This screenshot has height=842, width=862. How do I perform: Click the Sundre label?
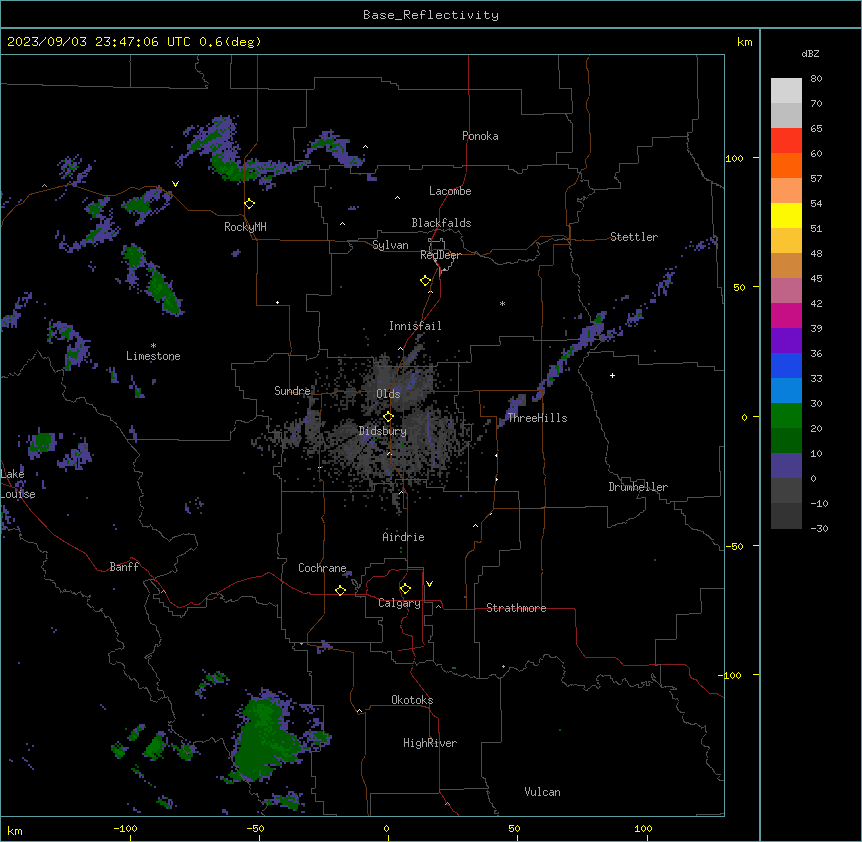point(292,391)
